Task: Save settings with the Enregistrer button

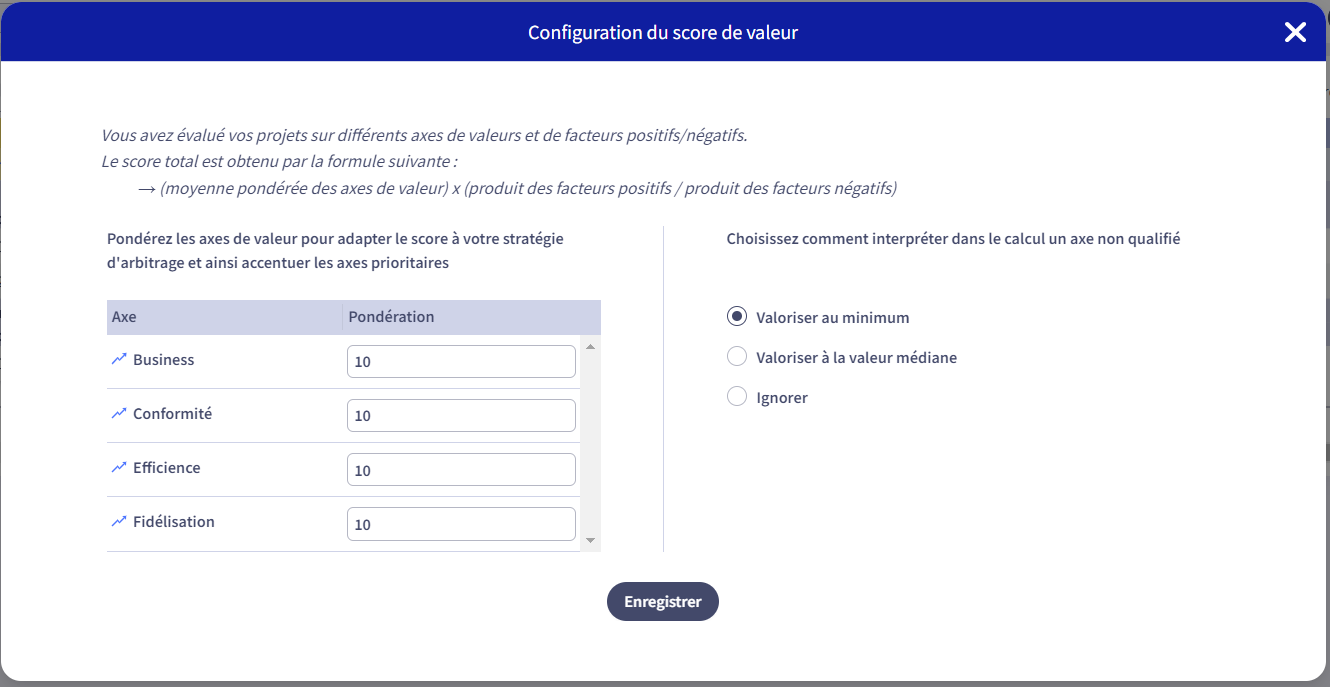Action: [x=663, y=602]
